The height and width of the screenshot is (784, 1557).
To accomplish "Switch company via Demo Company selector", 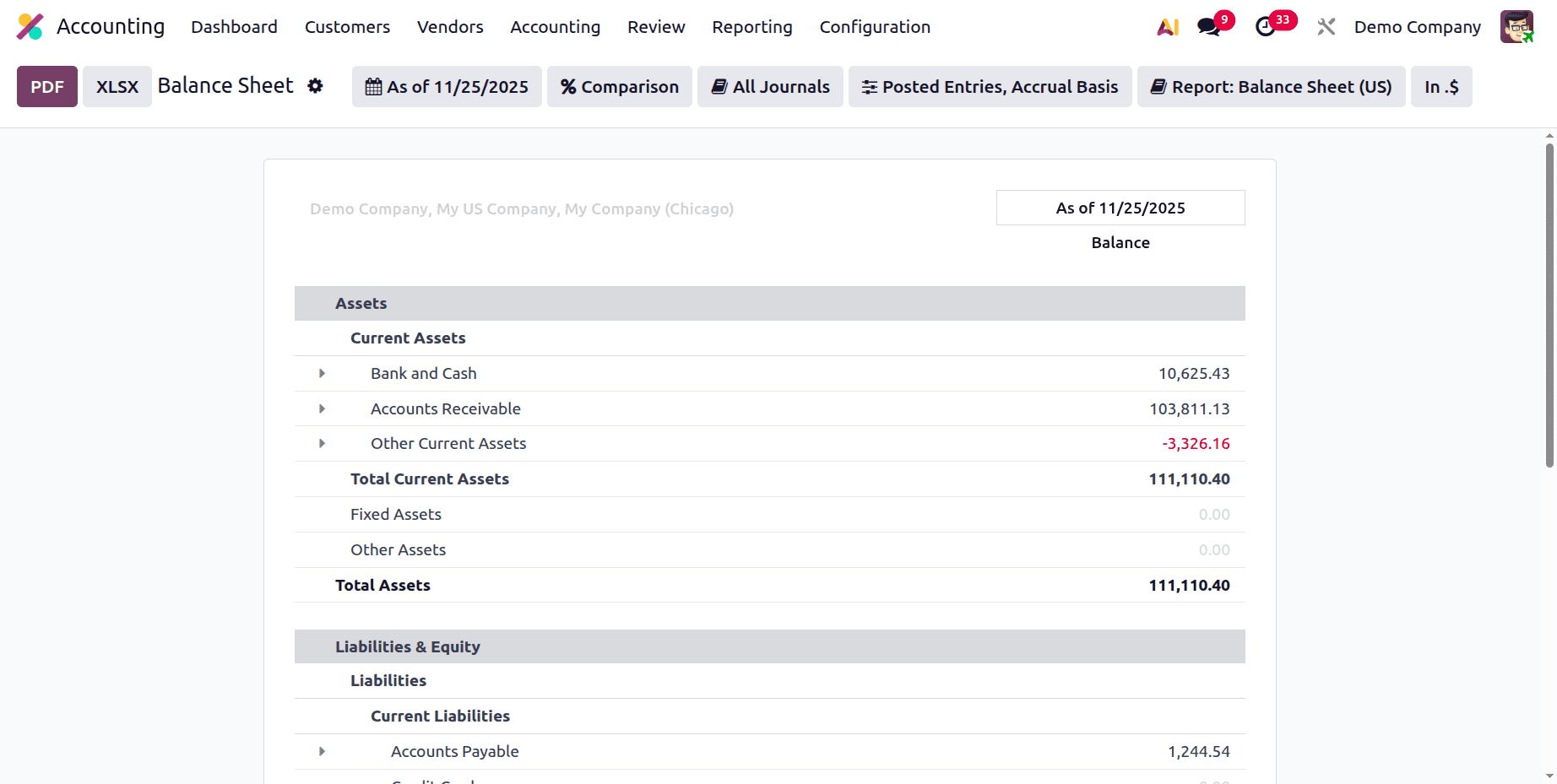I will click(x=1417, y=27).
